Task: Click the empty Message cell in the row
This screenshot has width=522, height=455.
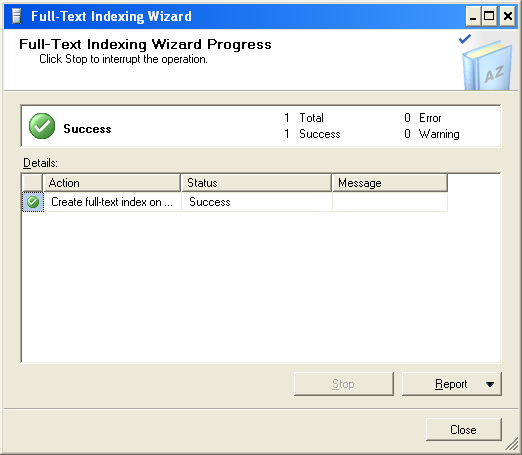Action: (x=390, y=202)
